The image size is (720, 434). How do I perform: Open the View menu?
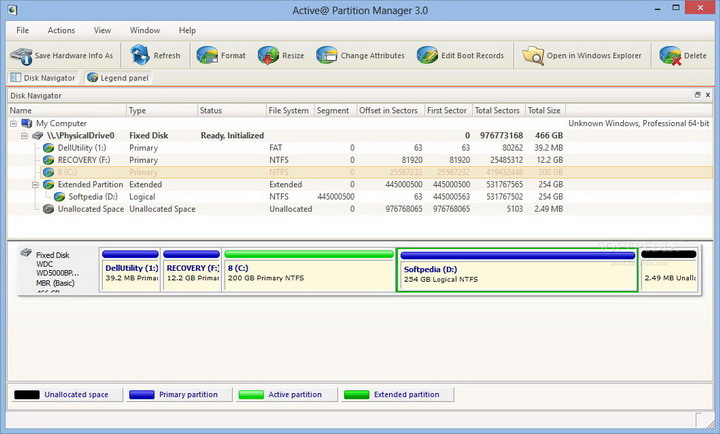tap(102, 30)
